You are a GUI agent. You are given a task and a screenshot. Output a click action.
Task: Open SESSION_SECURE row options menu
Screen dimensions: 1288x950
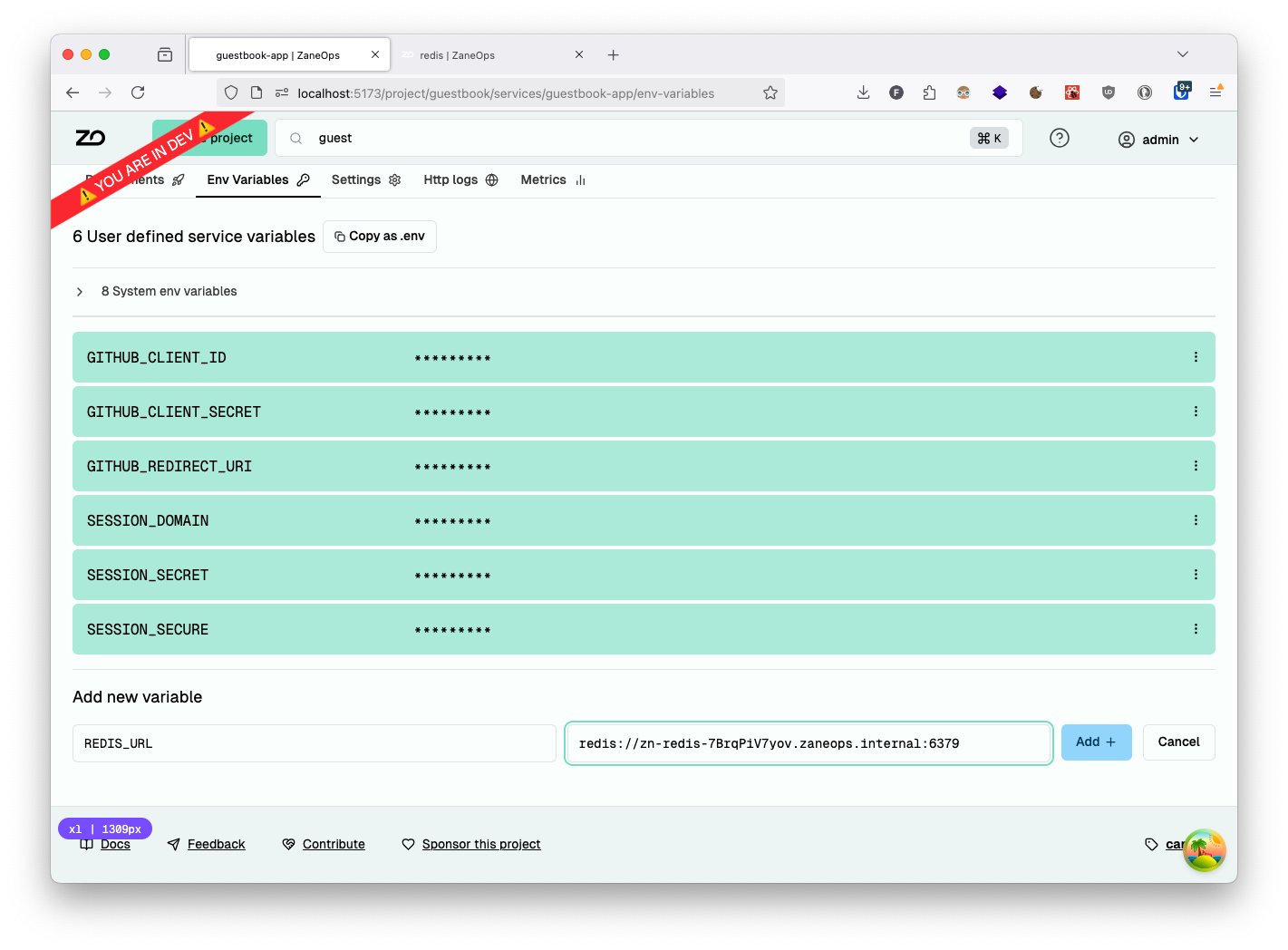[x=1196, y=629]
